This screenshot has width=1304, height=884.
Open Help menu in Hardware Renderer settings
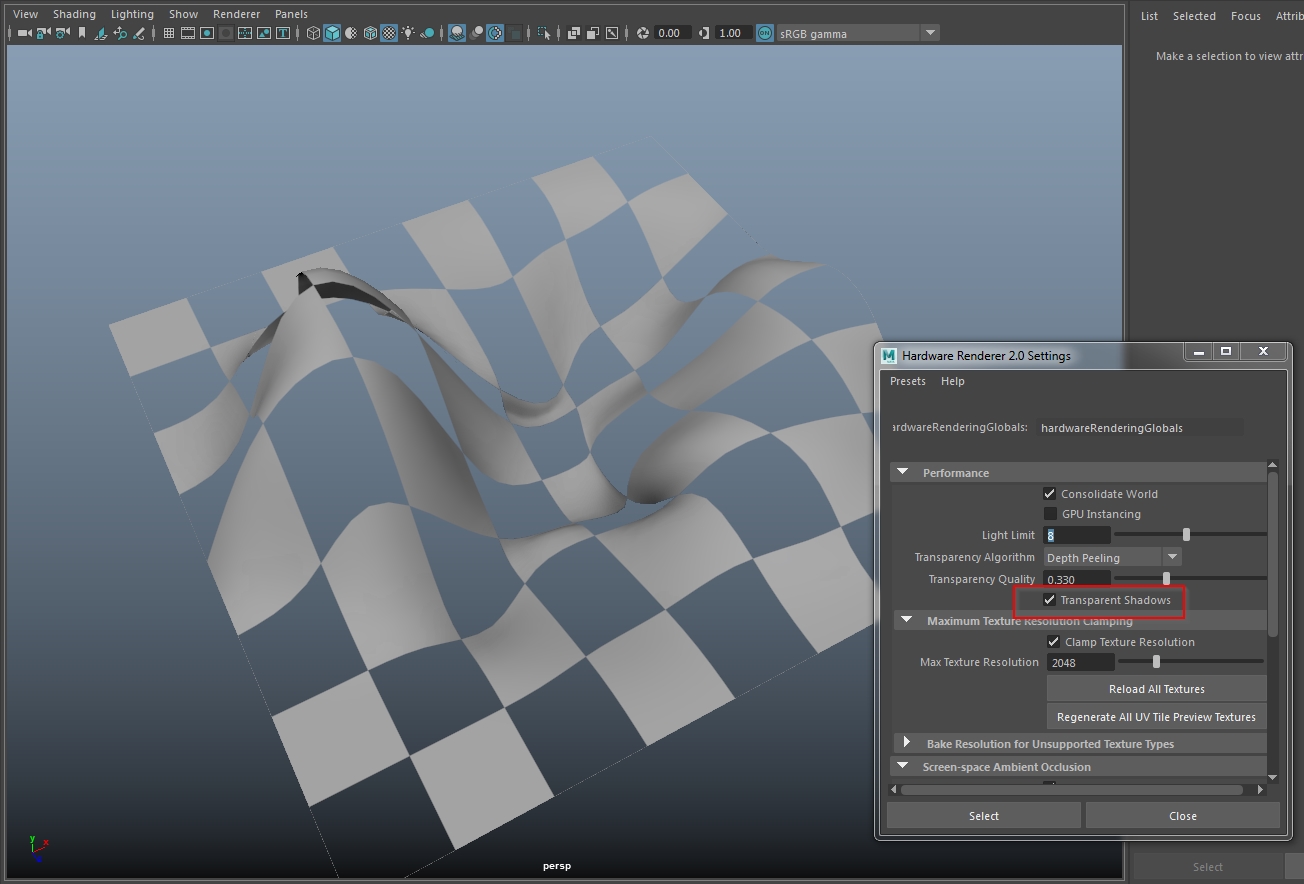953,381
